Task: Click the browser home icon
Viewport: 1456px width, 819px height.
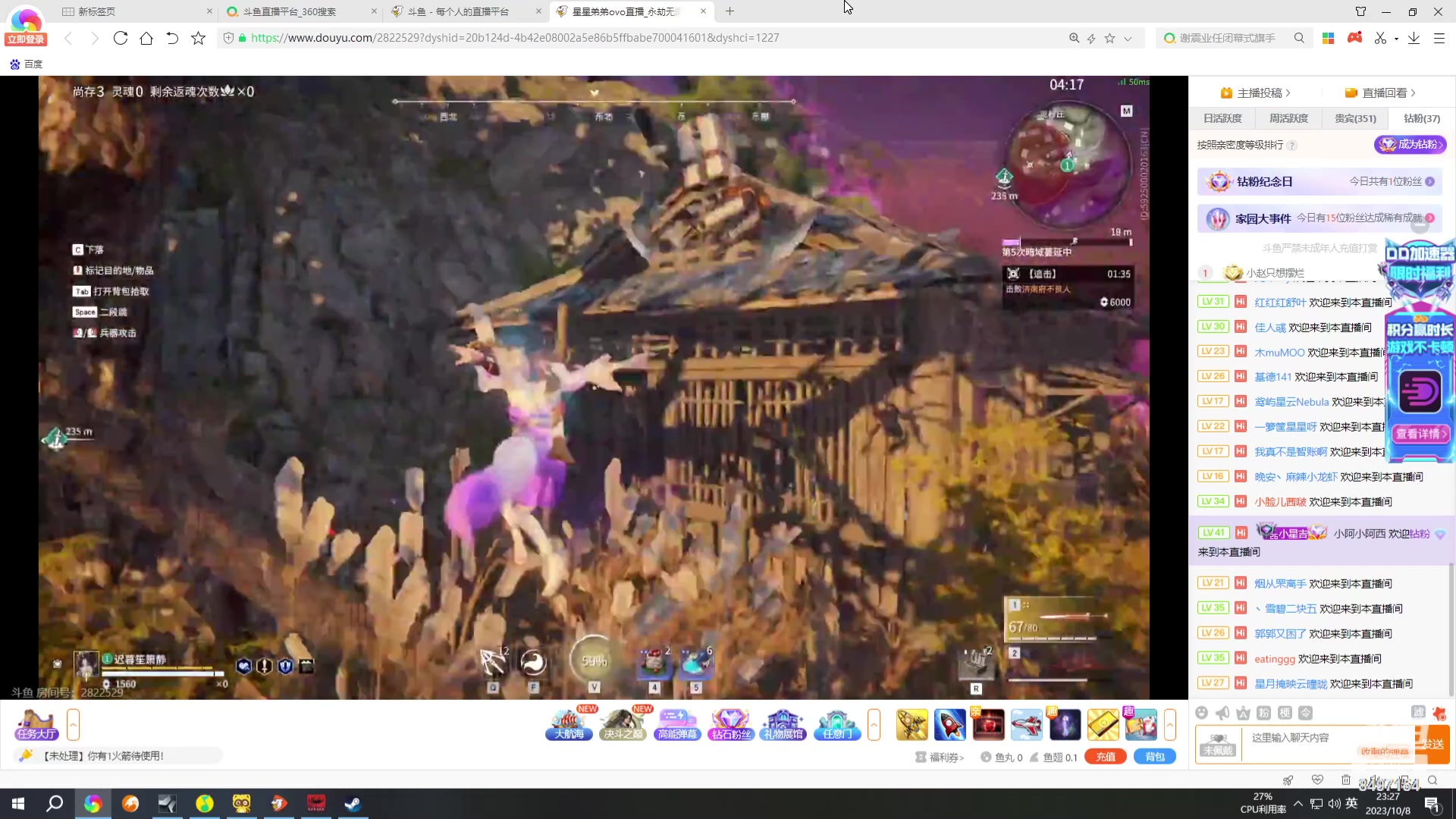Action: pyautogui.click(x=146, y=38)
